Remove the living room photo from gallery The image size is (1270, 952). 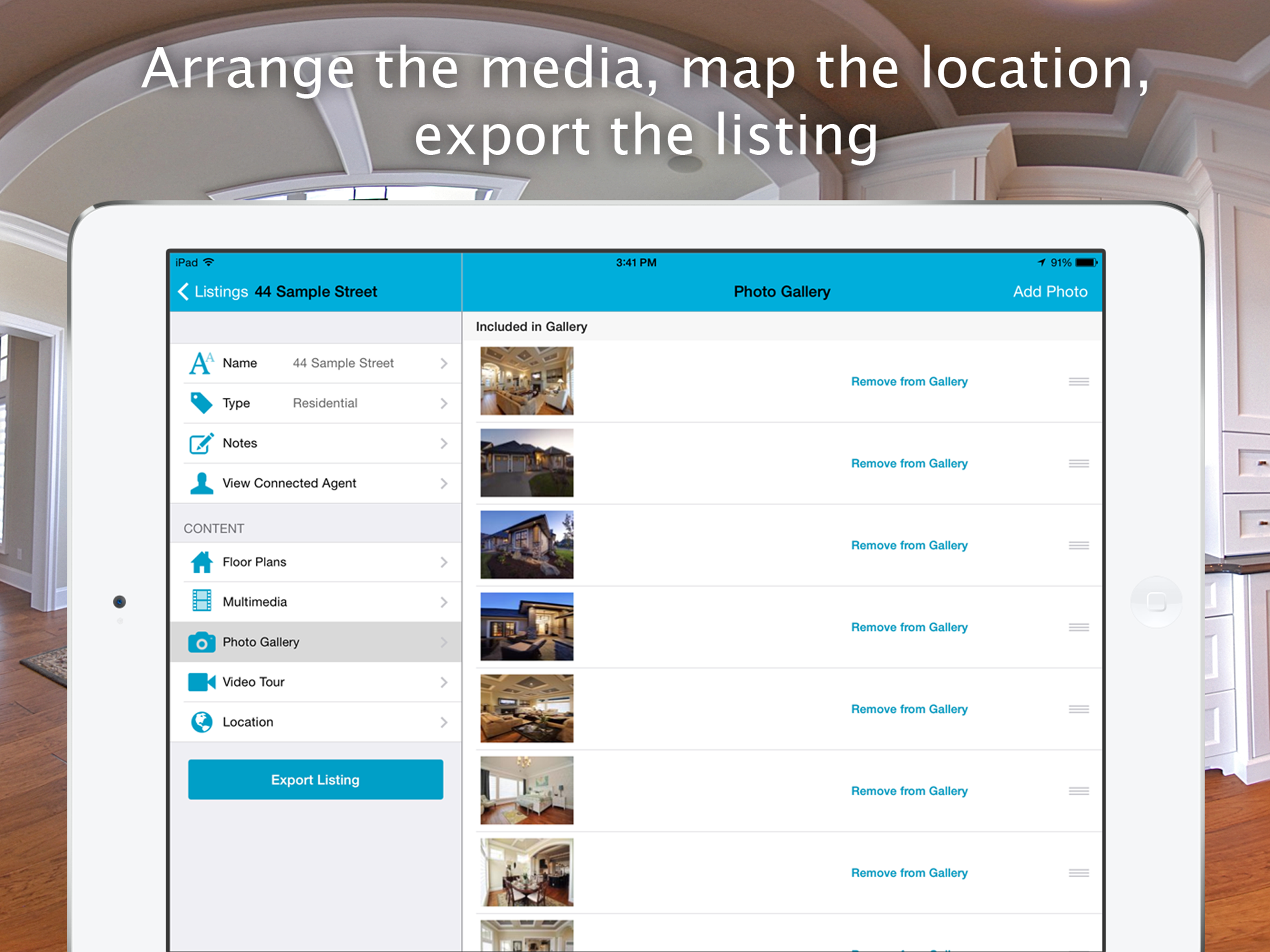pos(909,382)
